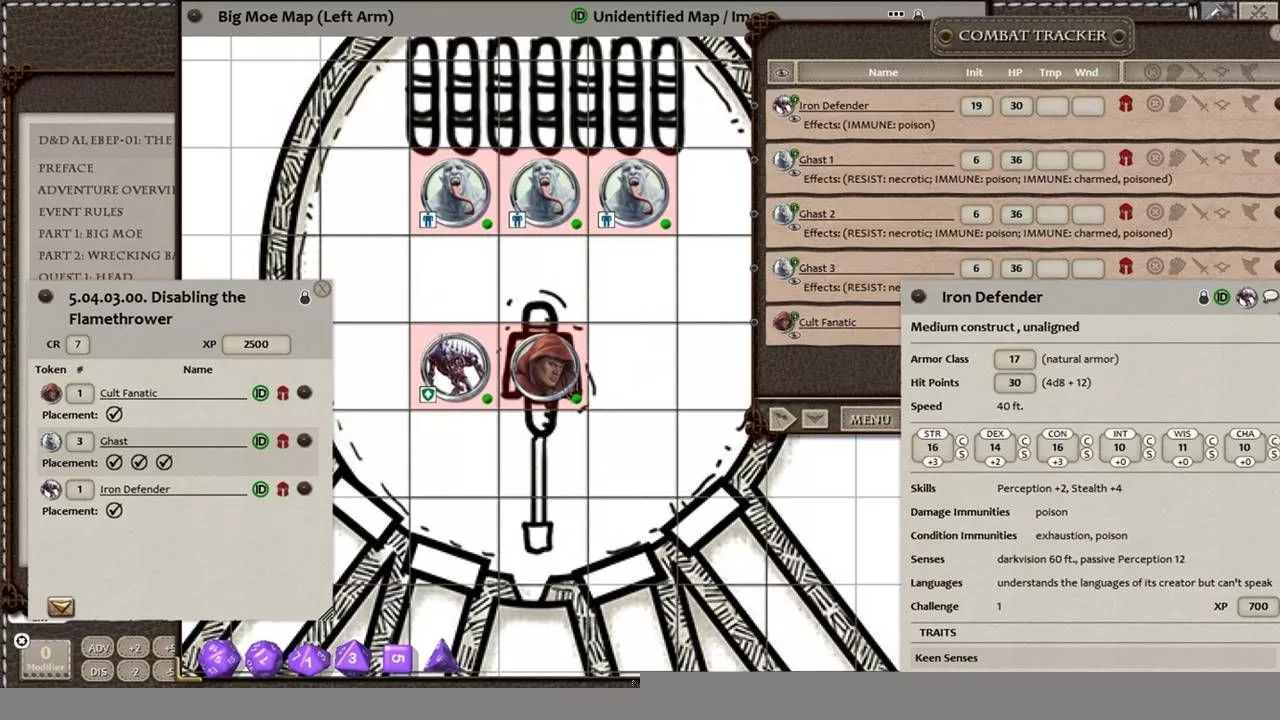
Task: Click Iron Defender wounds field in Combat Tracker
Action: pos(1087,105)
